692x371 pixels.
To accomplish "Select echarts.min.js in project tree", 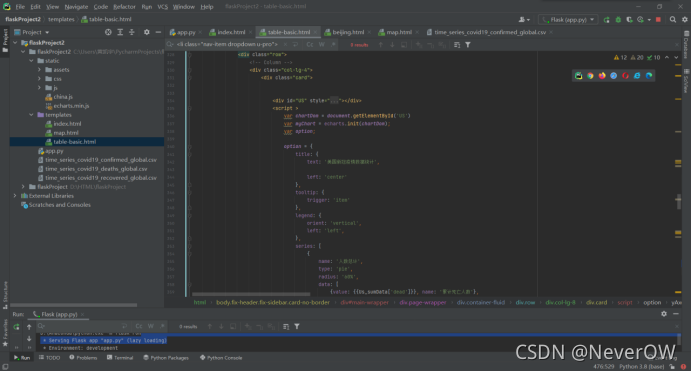I will click(71, 106).
